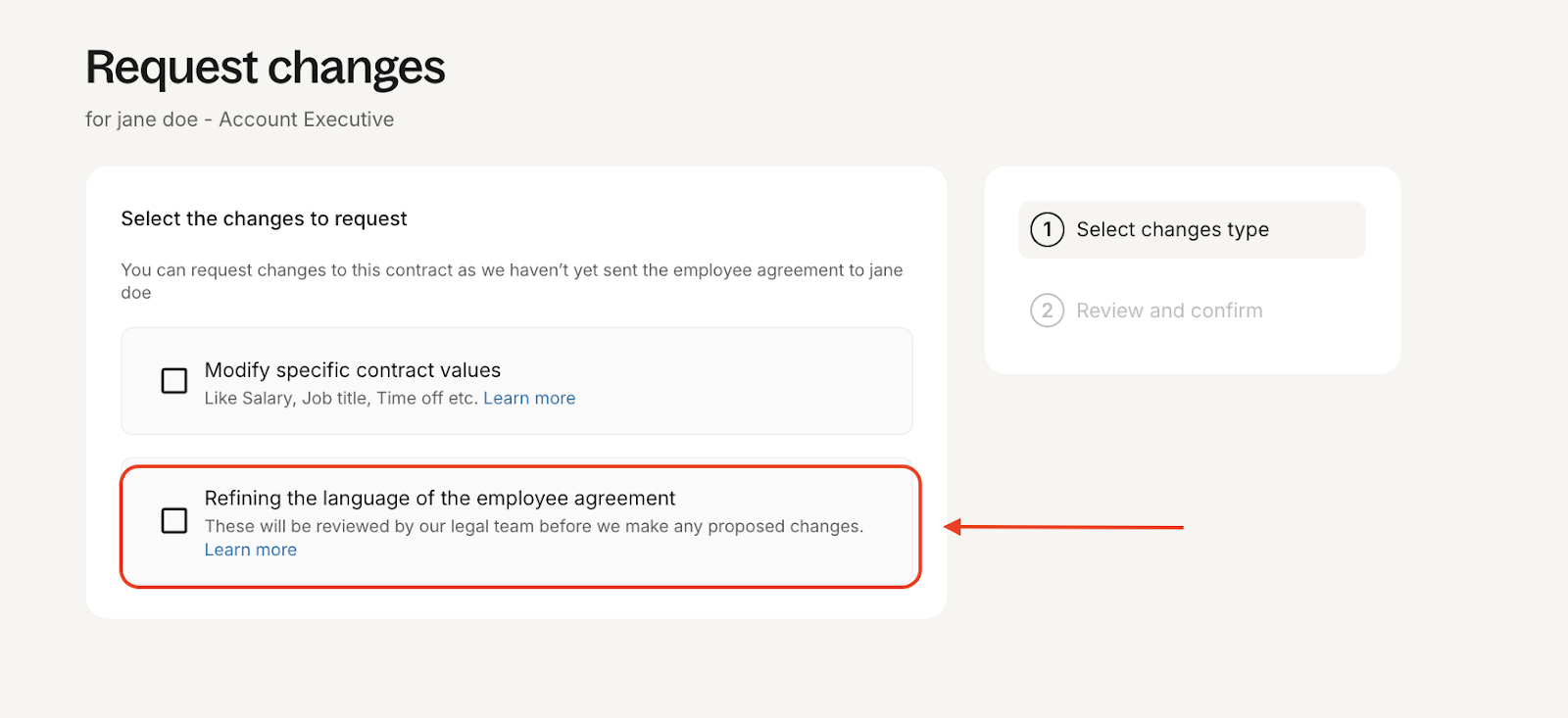Click 'Refining the language of the employee agreement' label

coord(440,499)
